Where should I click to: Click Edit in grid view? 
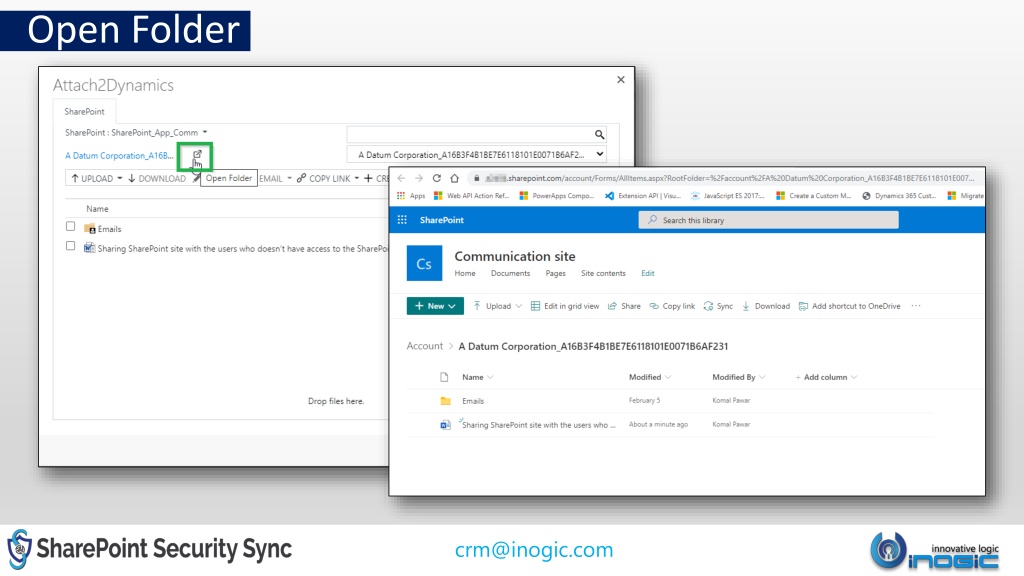click(x=565, y=306)
